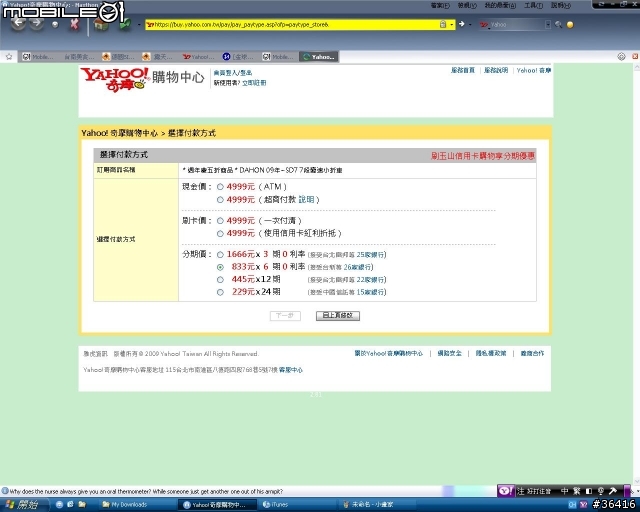Refresh the page with the green icon
This screenshot has width=640, height=512.
click(124, 24)
